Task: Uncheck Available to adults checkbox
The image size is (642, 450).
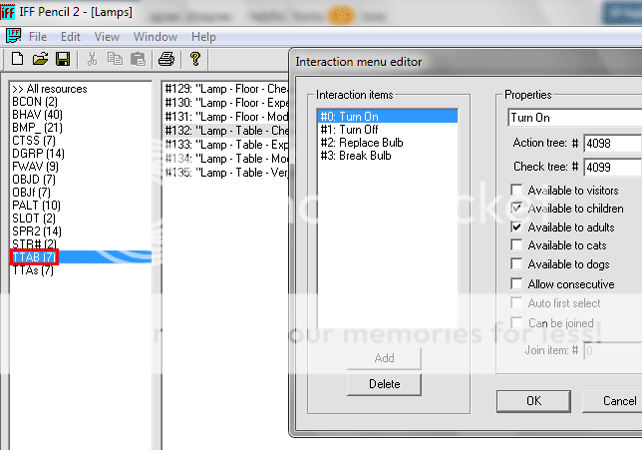Action: [516, 228]
